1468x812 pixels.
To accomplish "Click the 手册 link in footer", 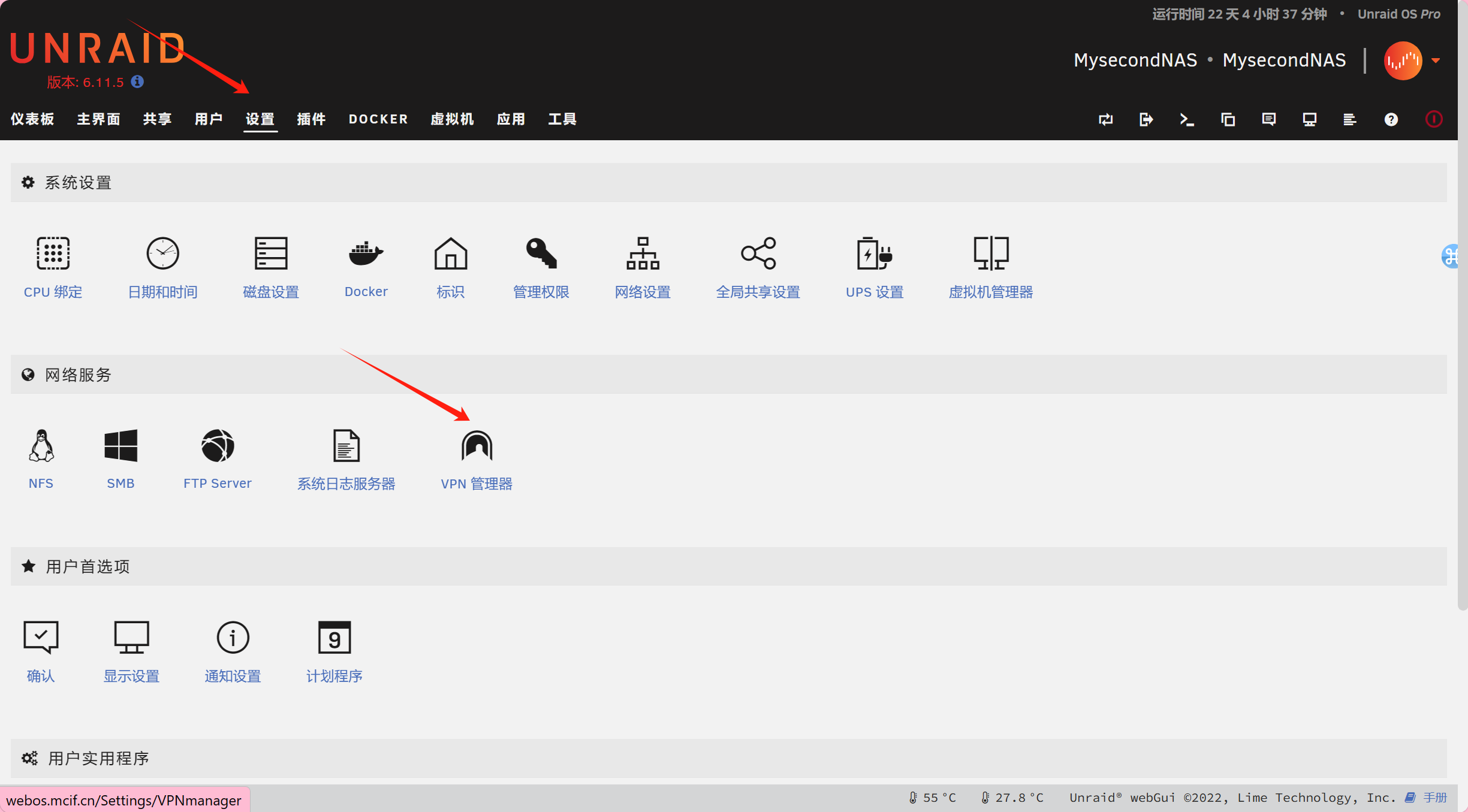I will [1434, 798].
